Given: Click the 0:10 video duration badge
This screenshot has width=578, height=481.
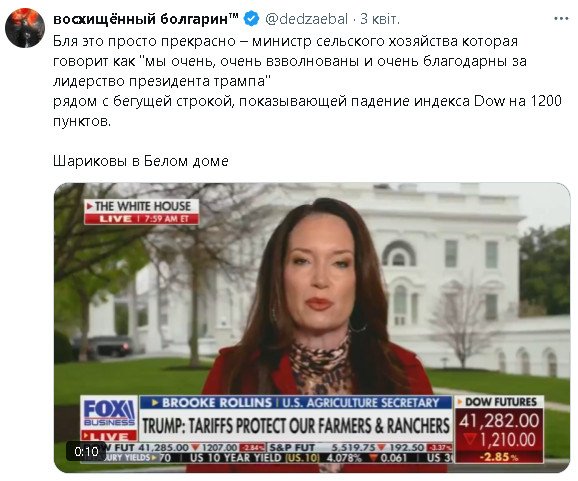Looking at the screenshot, I should pyautogui.click(x=86, y=451).
